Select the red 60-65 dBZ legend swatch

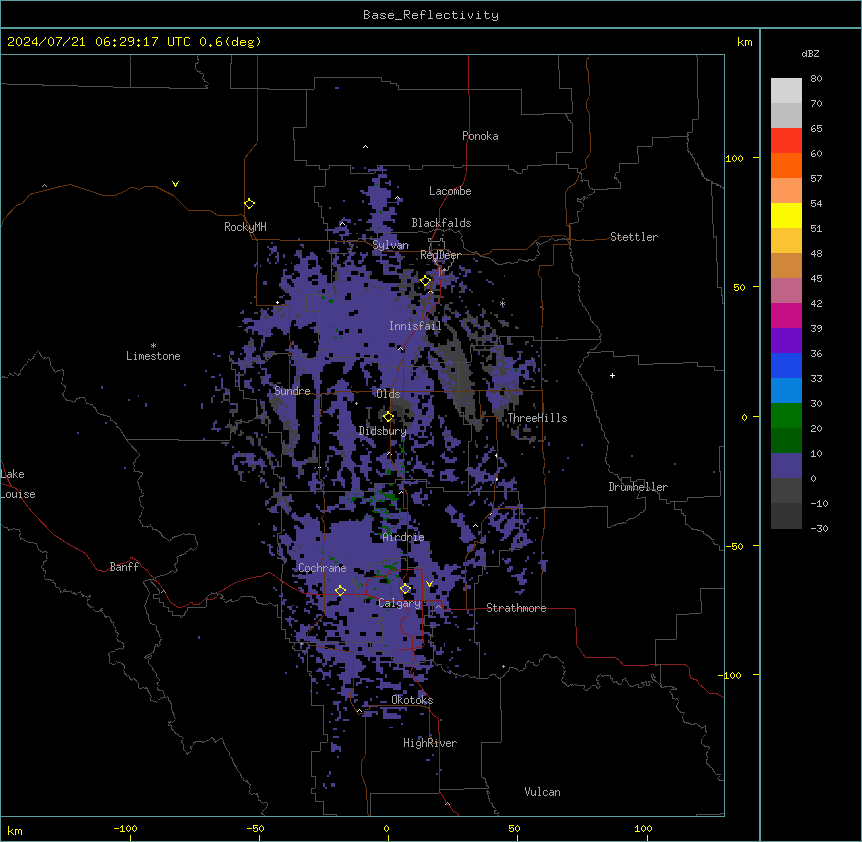786,141
